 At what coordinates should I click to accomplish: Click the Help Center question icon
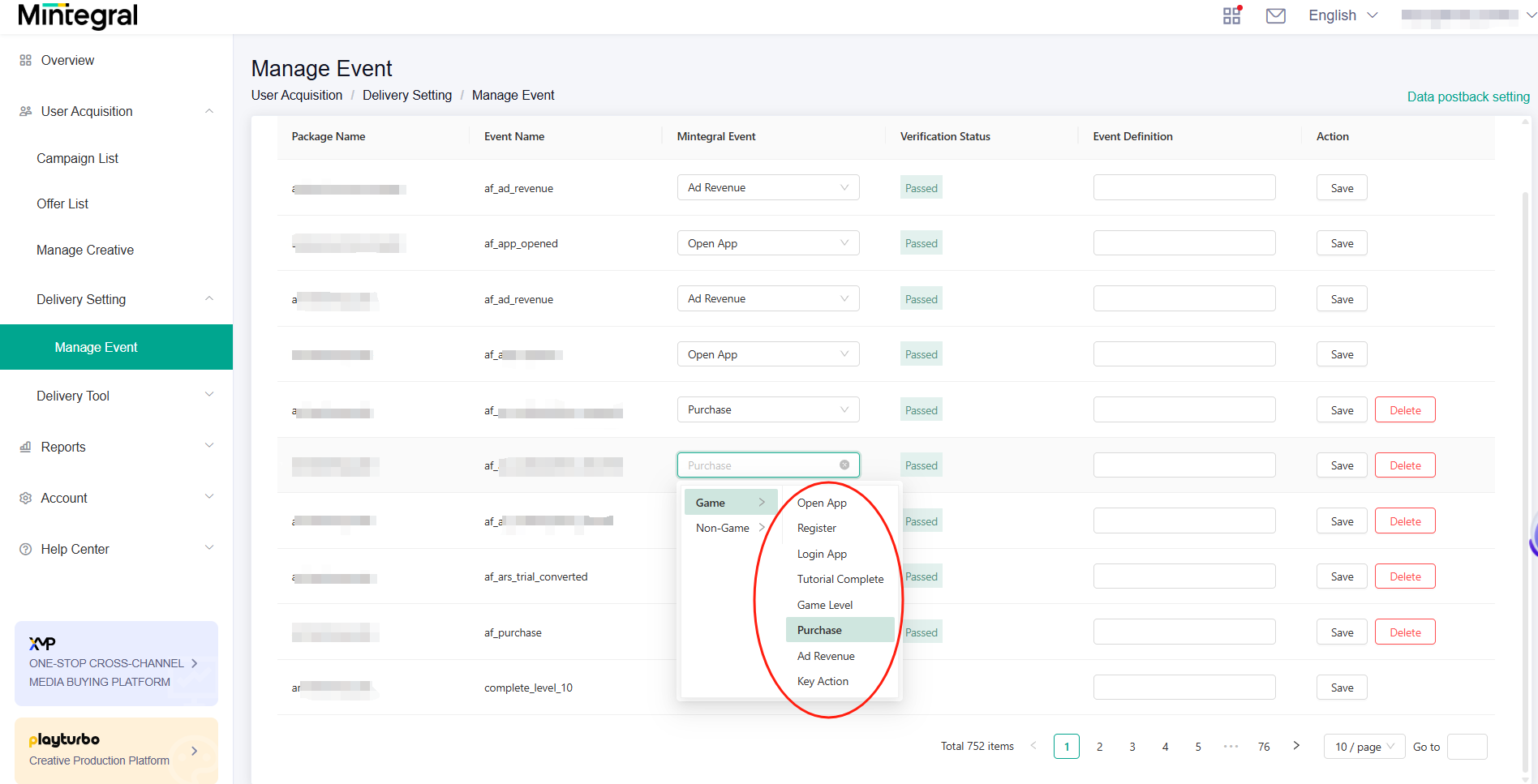(x=25, y=549)
